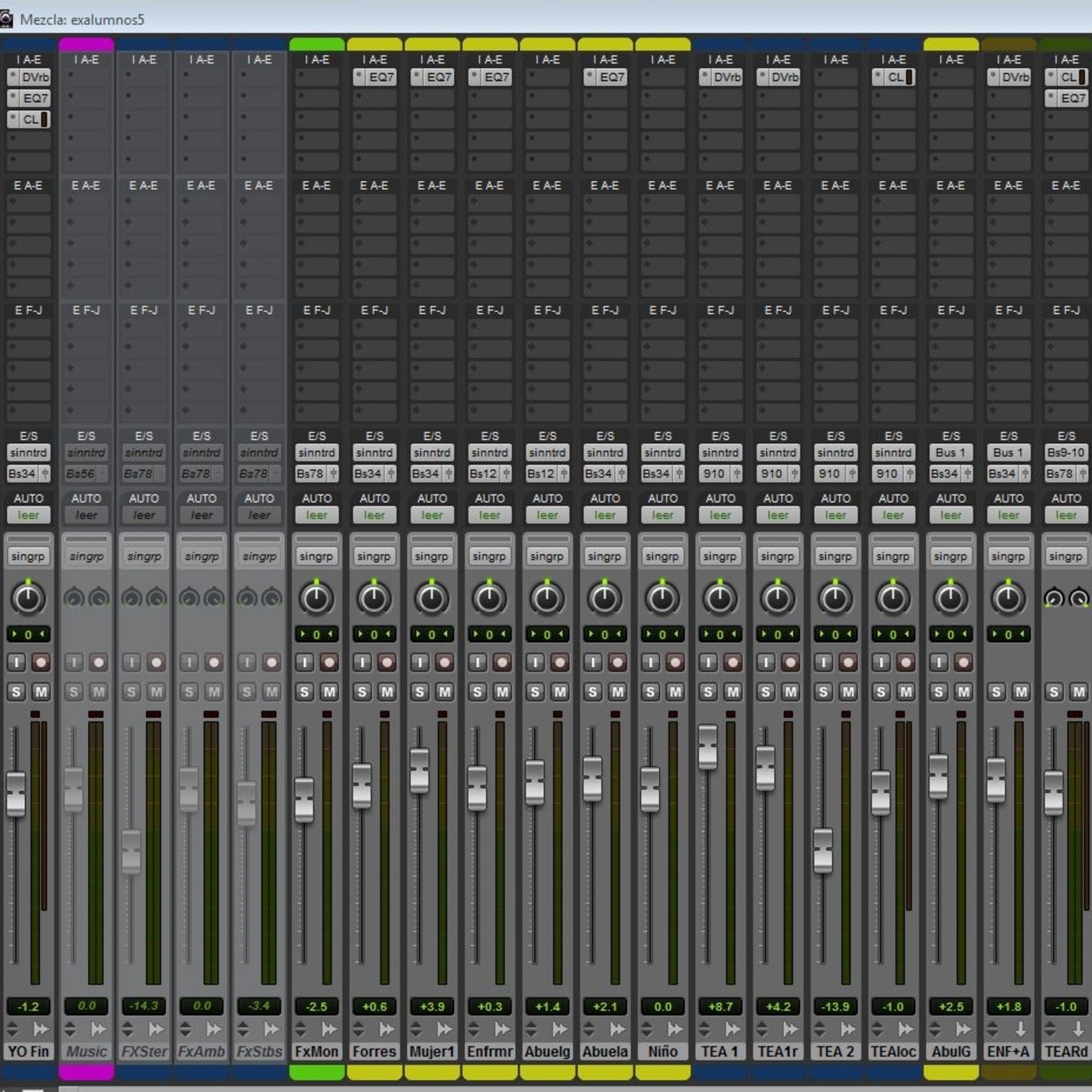This screenshot has width=1092, height=1092.
Task: Open inserts I A-E header on FxMon
Action: click(x=317, y=59)
